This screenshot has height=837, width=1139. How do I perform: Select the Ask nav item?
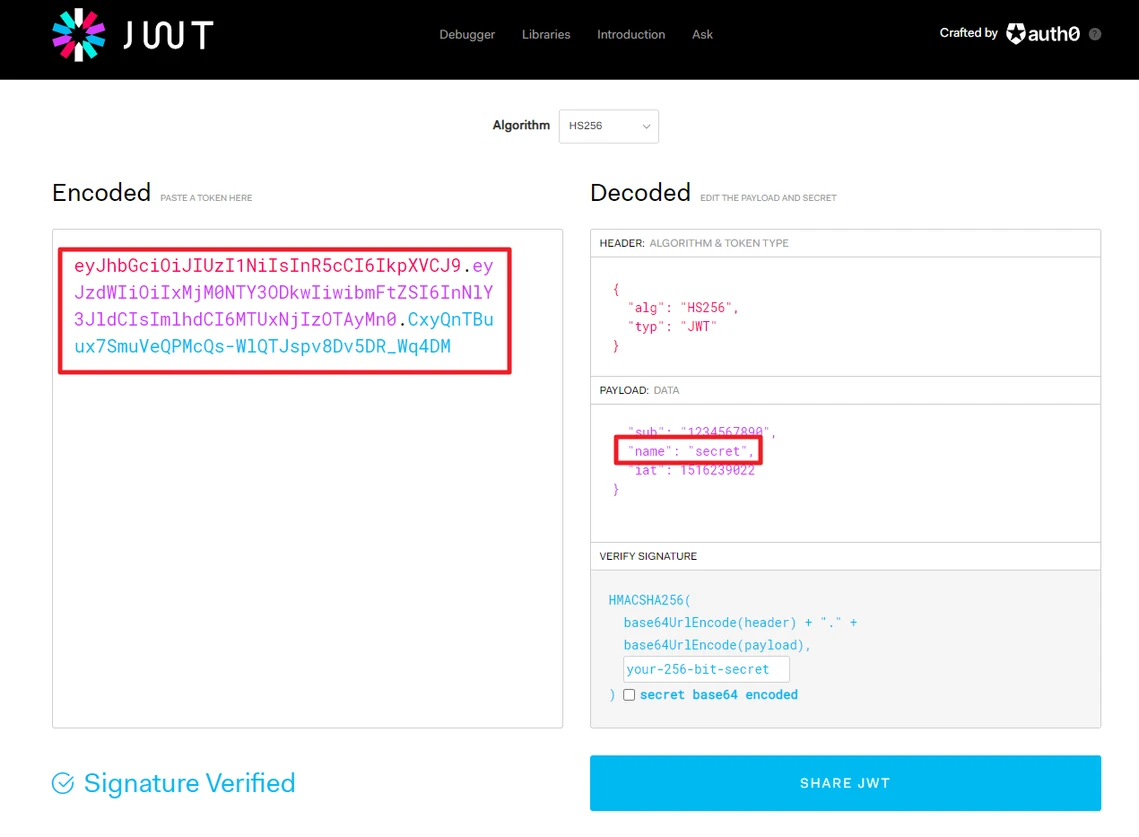(x=703, y=35)
